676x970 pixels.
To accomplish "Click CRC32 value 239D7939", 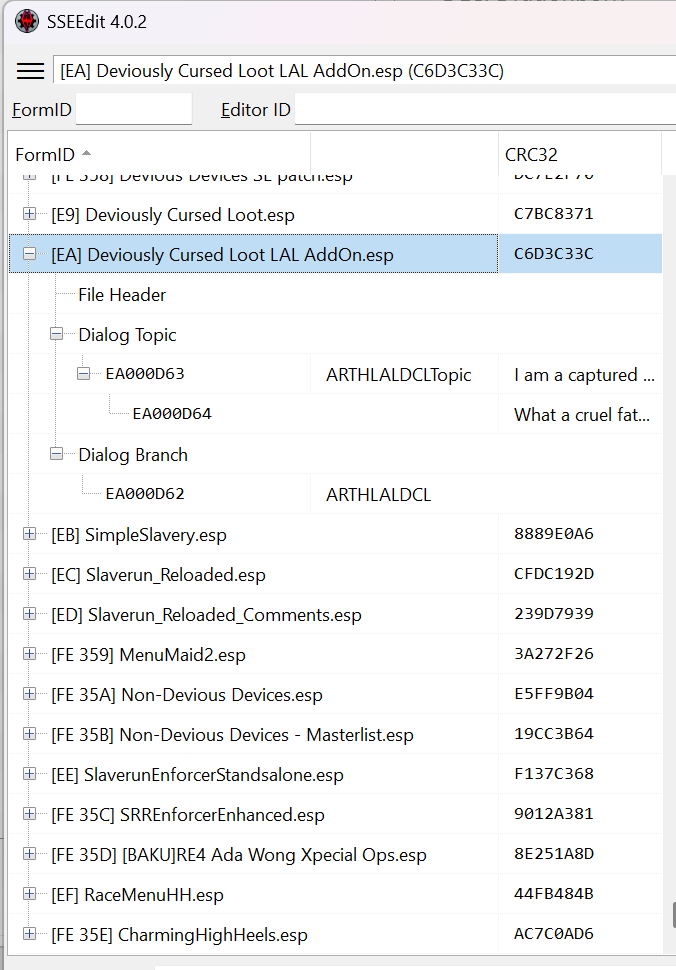I will click(554, 613).
